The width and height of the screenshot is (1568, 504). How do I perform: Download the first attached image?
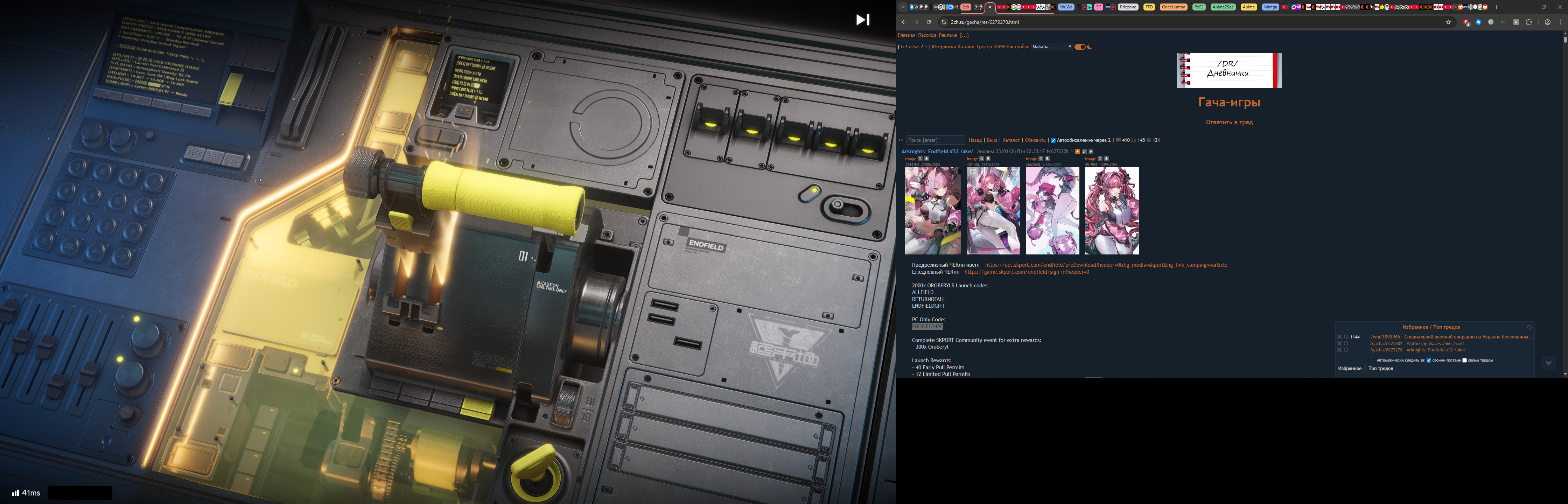tap(926, 159)
